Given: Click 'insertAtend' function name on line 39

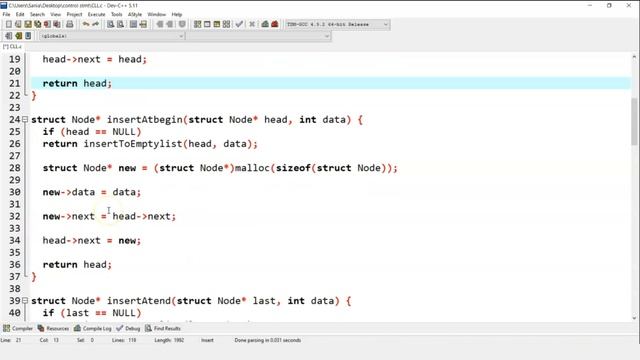Looking at the screenshot, I should [x=139, y=301].
